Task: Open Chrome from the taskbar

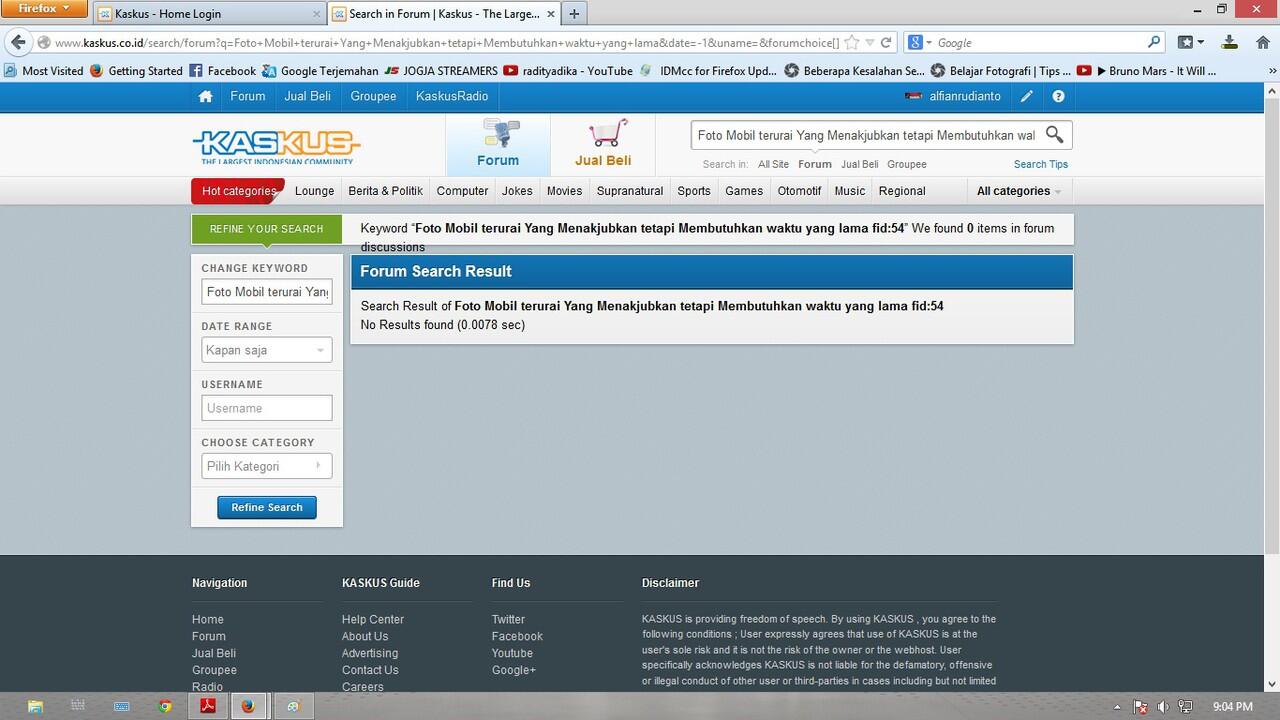Action: click(x=165, y=706)
